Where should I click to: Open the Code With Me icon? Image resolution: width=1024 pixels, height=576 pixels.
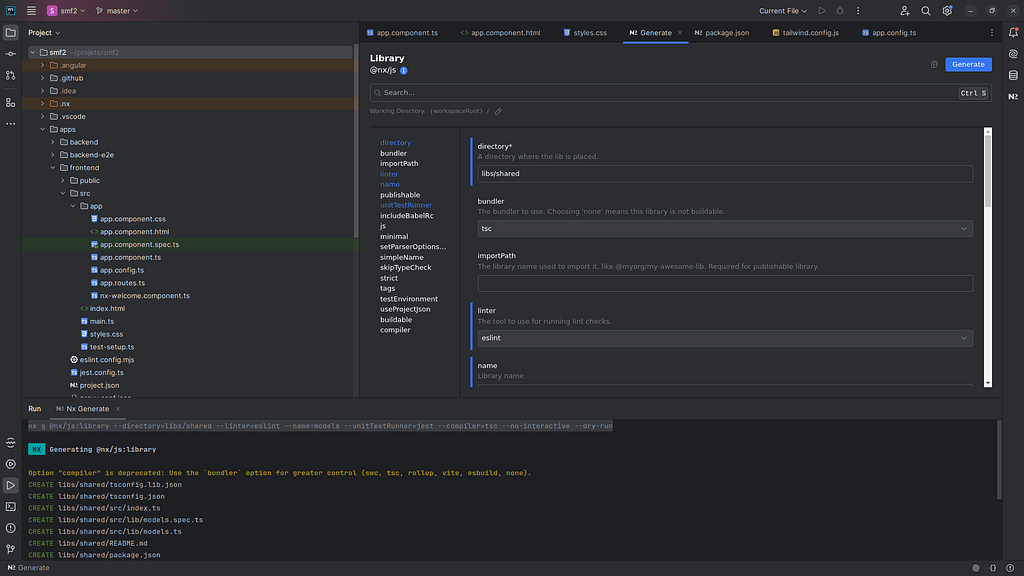[904, 10]
